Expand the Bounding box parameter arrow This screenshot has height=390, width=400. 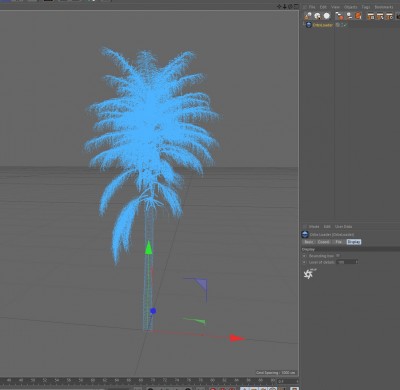pos(304,256)
